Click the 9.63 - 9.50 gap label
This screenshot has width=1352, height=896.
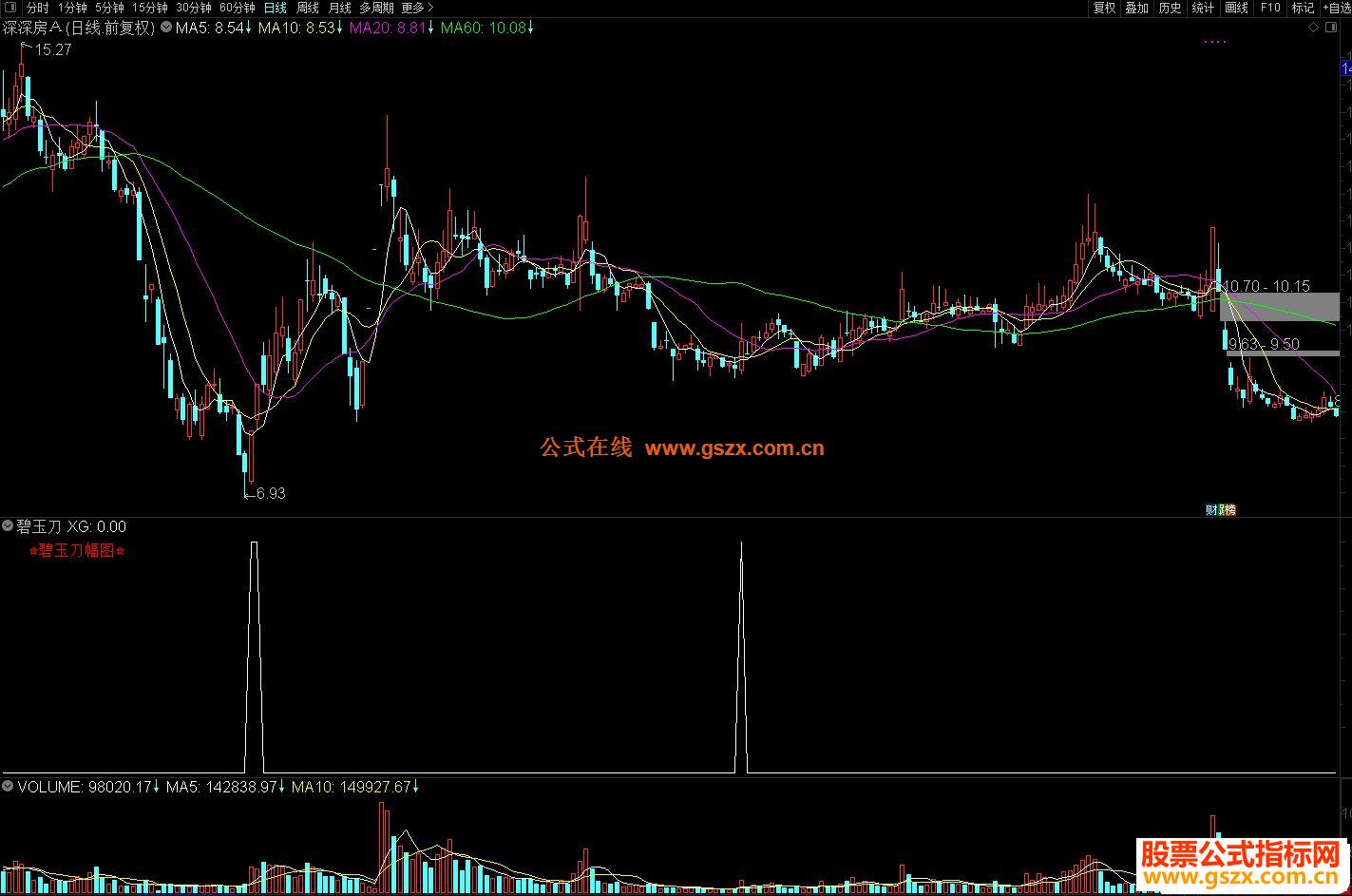(x=1264, y=344)
